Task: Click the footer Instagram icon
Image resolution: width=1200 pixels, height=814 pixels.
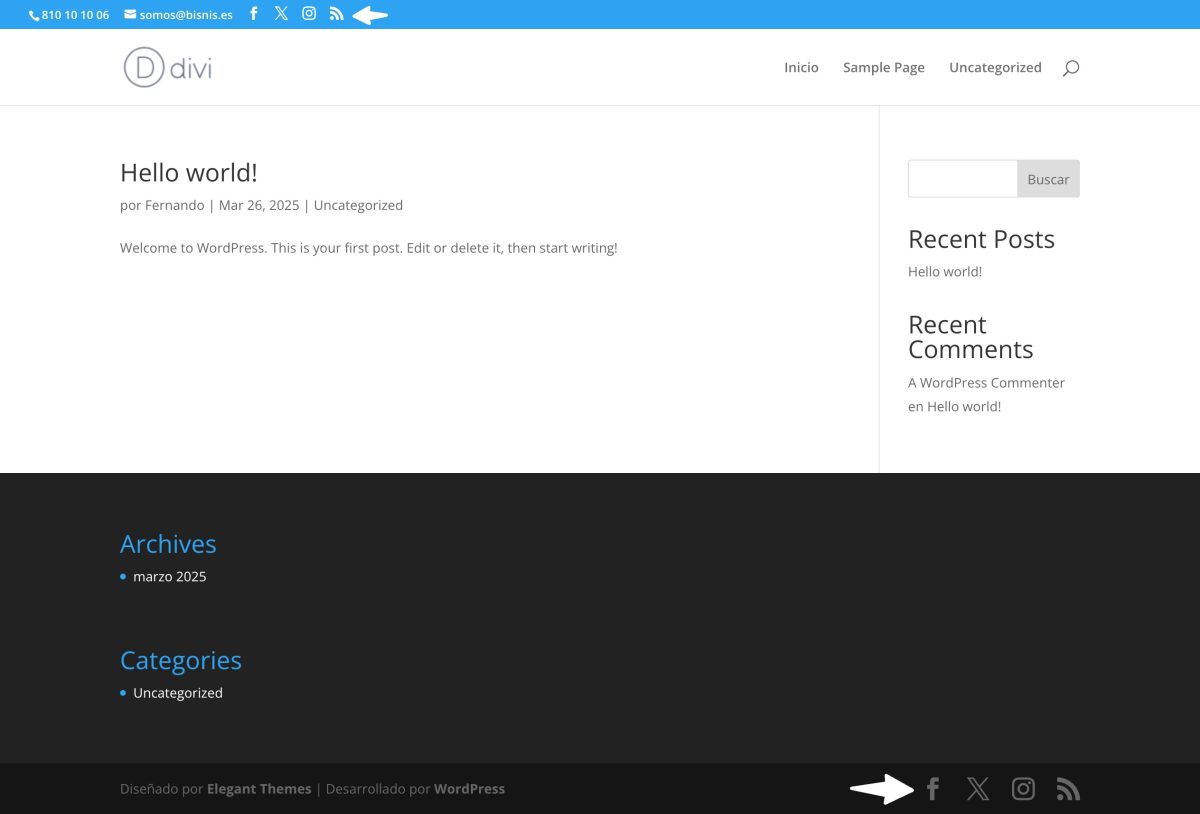Action: point(1023,789)
